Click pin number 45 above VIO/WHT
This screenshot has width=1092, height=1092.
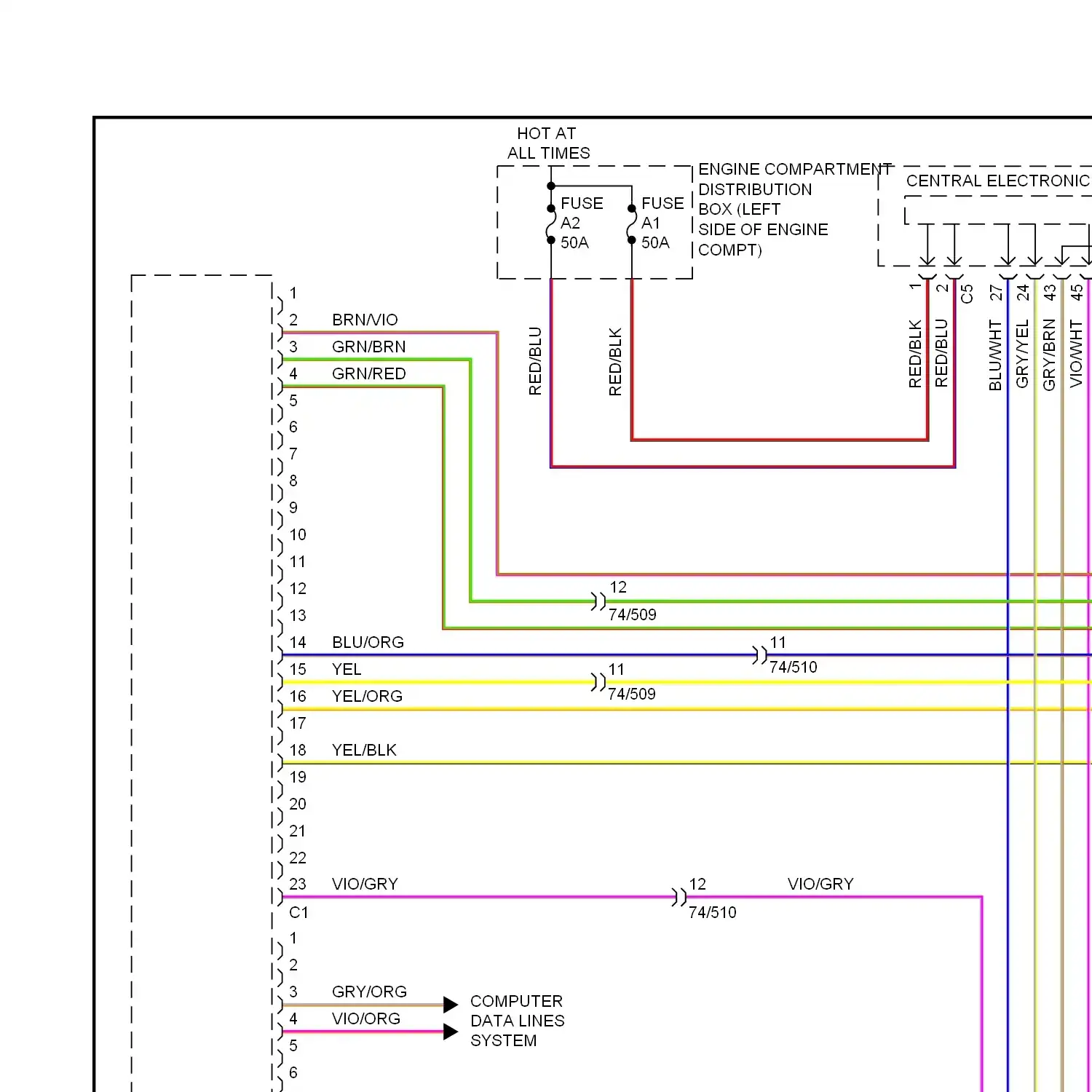pyautogui.click(x=1076, y=293)
